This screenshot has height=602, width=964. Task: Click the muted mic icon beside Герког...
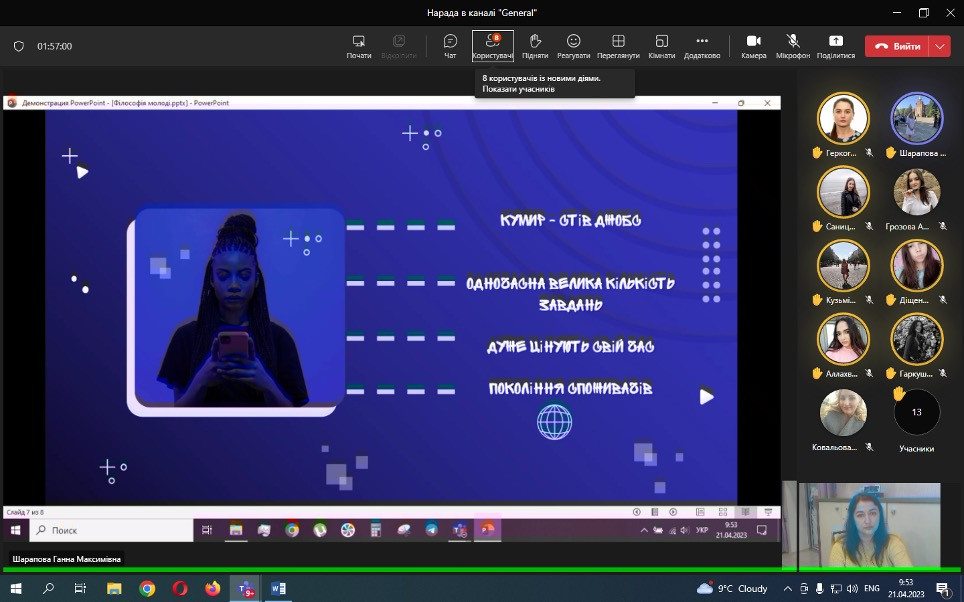coord(869,152)
